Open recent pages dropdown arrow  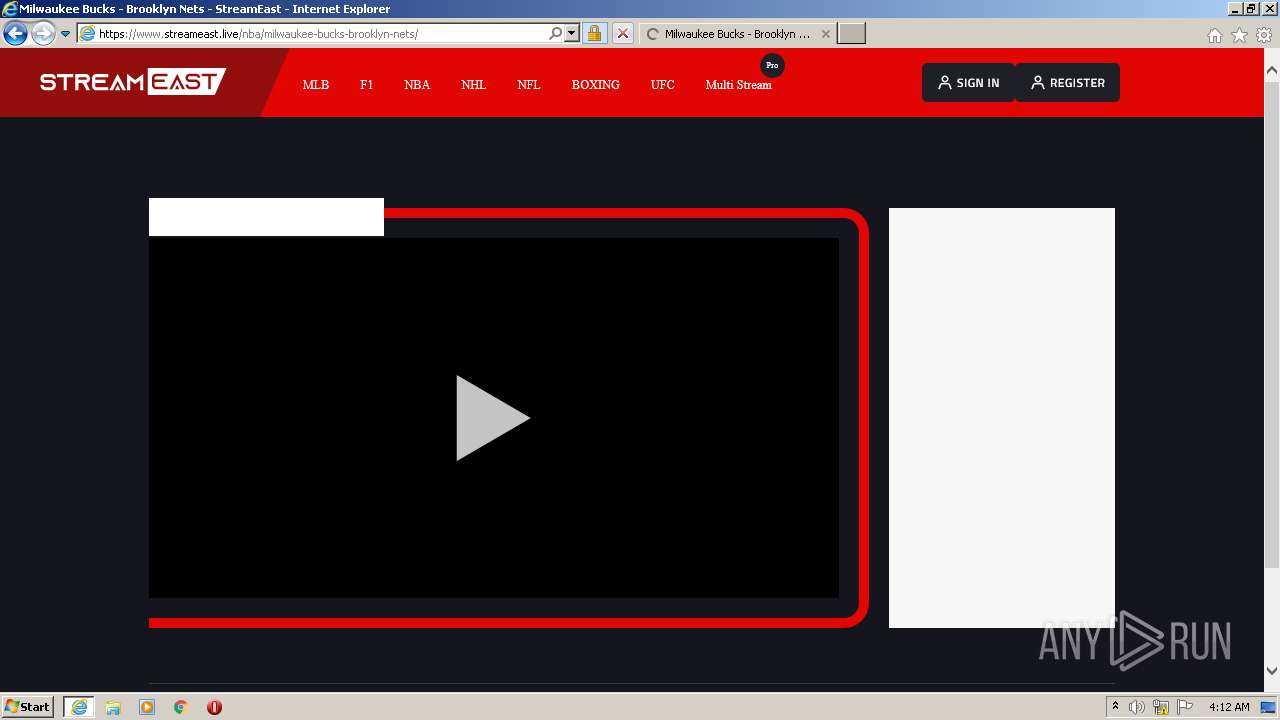(65, 34)
